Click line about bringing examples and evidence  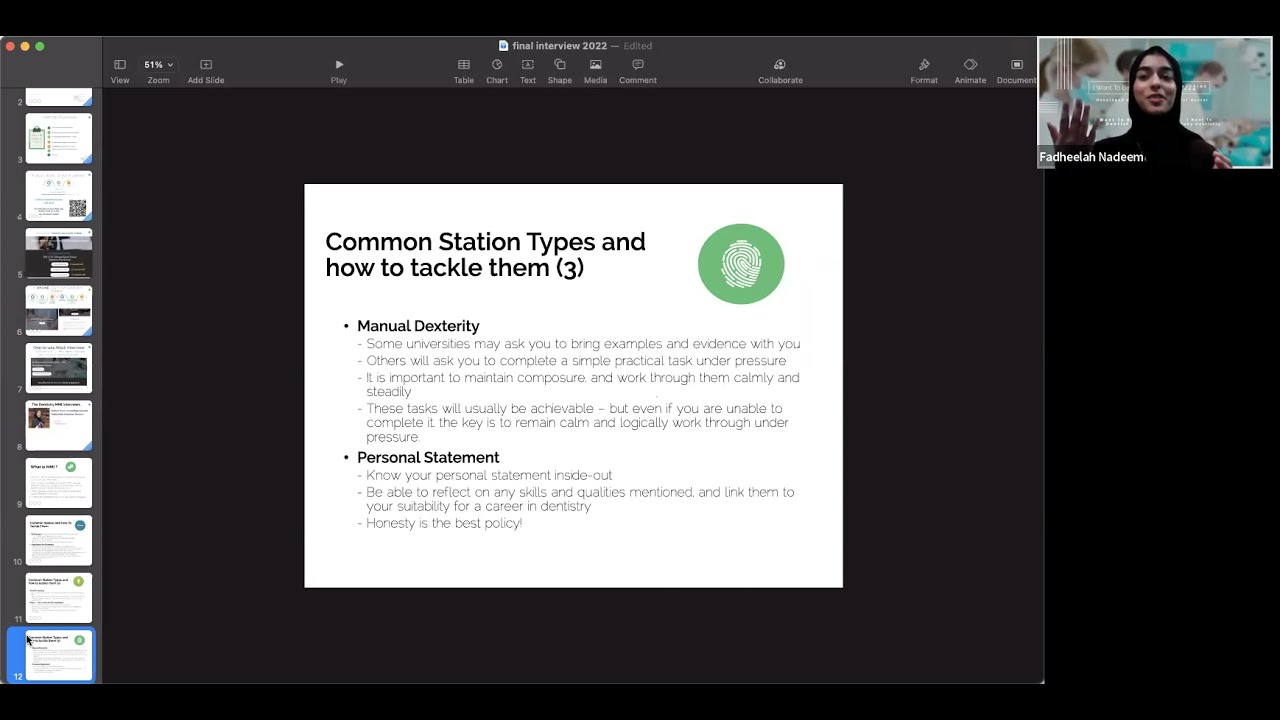(583, 344)
